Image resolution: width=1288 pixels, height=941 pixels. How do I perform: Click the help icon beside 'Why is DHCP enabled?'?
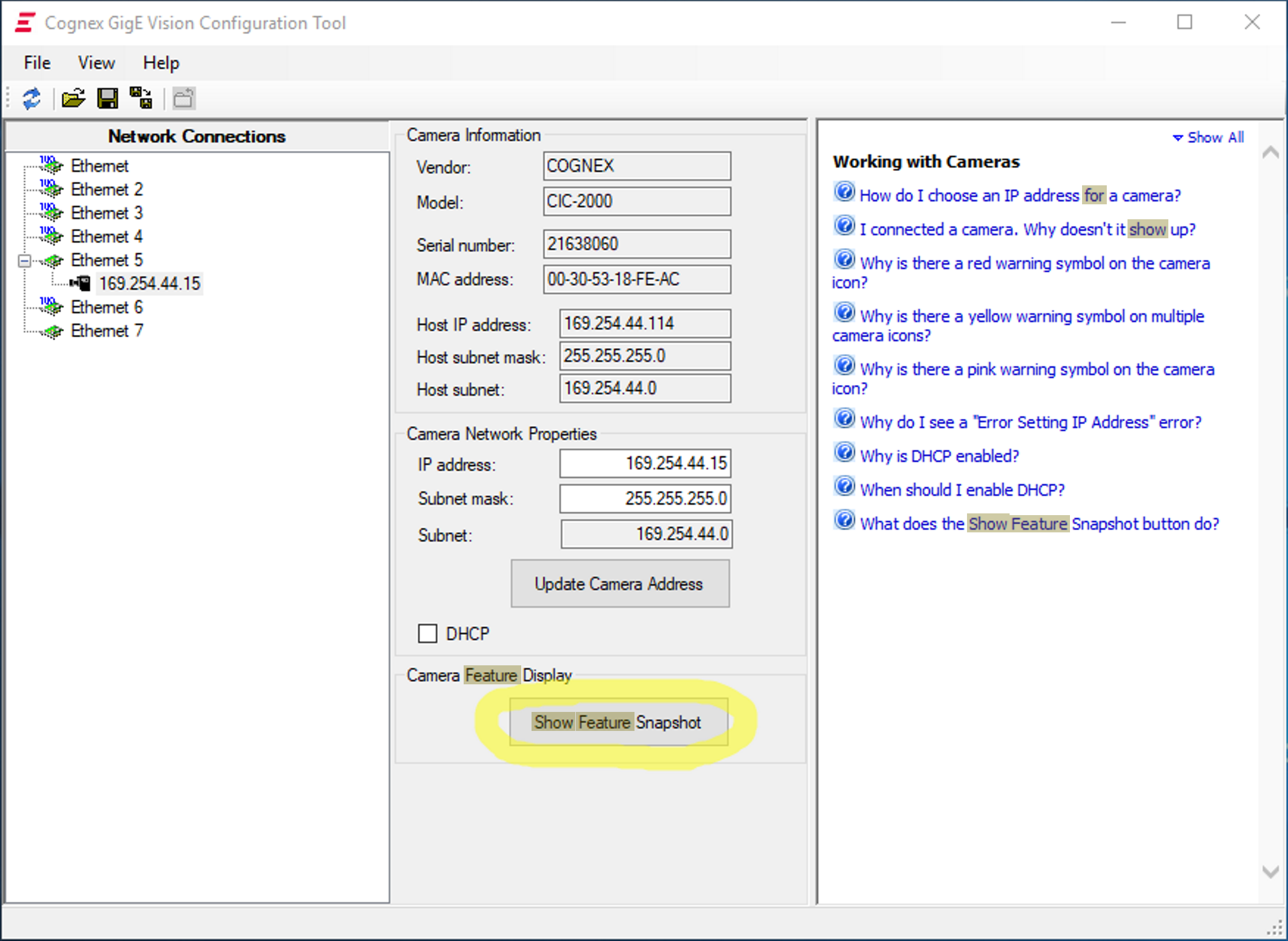pyautogui.click(x=844, y=453)
